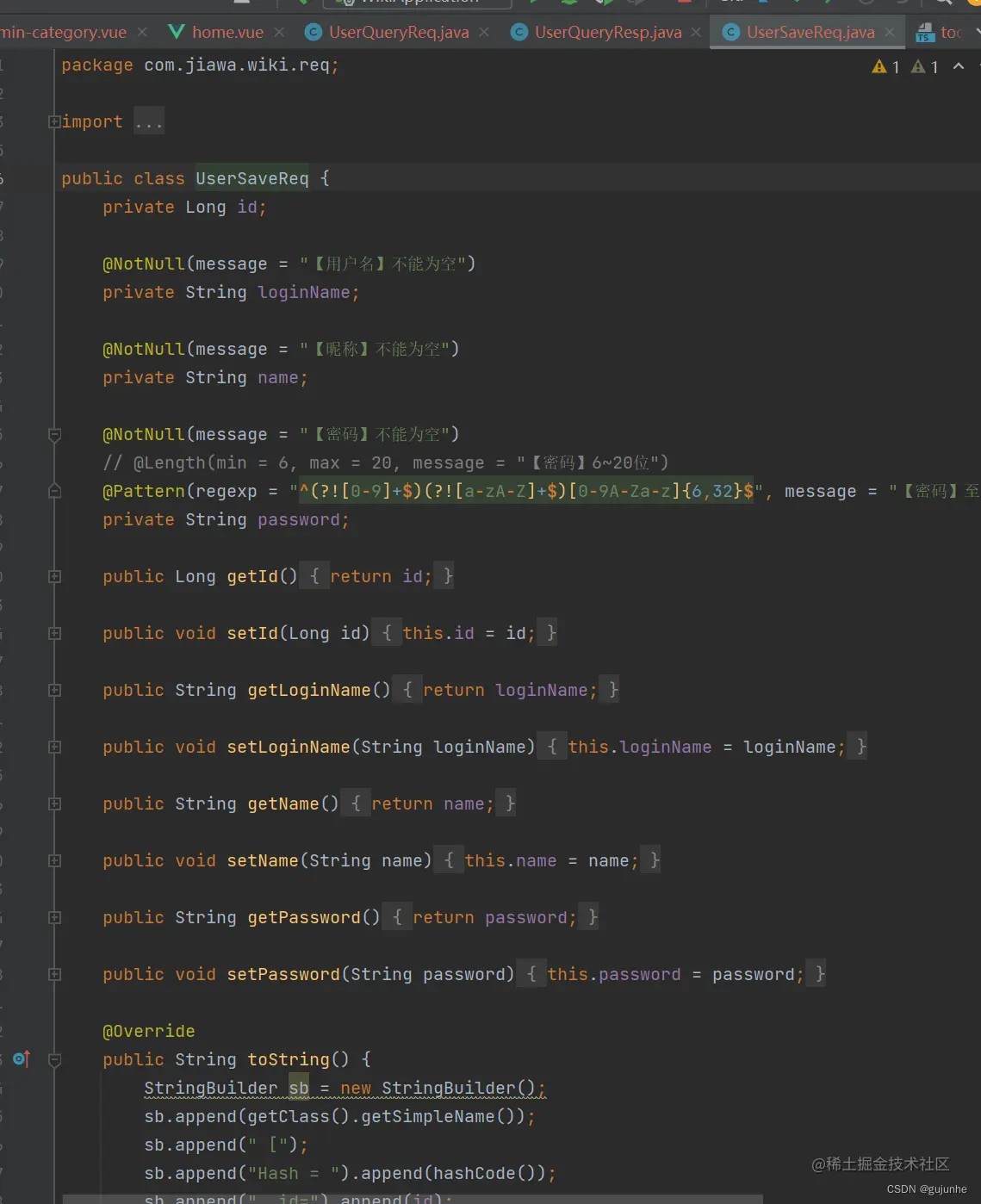Screen dimensions: 981x1204
Task: Click the hashCode() append line
Action: click(350, 1173)
